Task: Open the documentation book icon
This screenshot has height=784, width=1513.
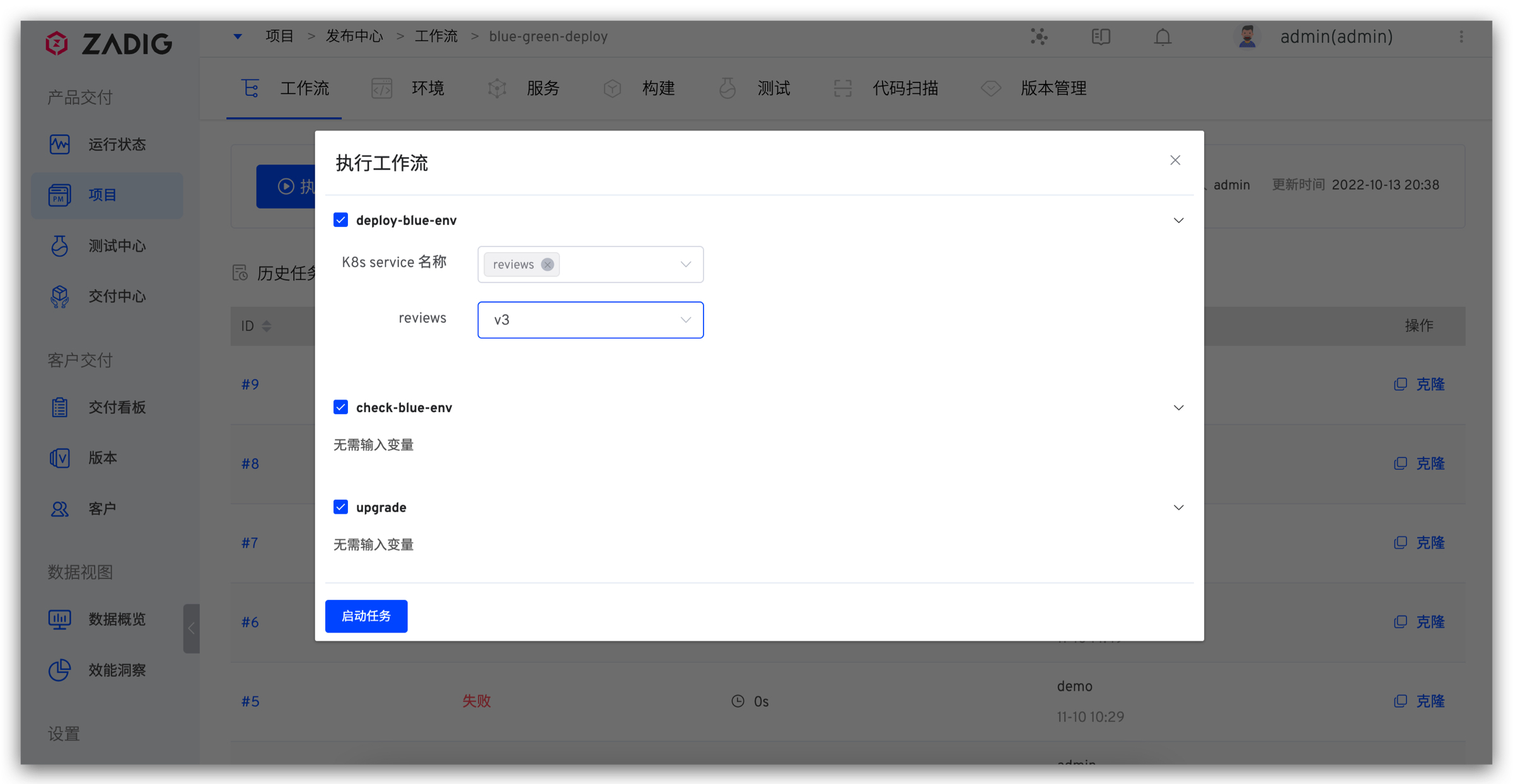Action: tap(1101, 37)
